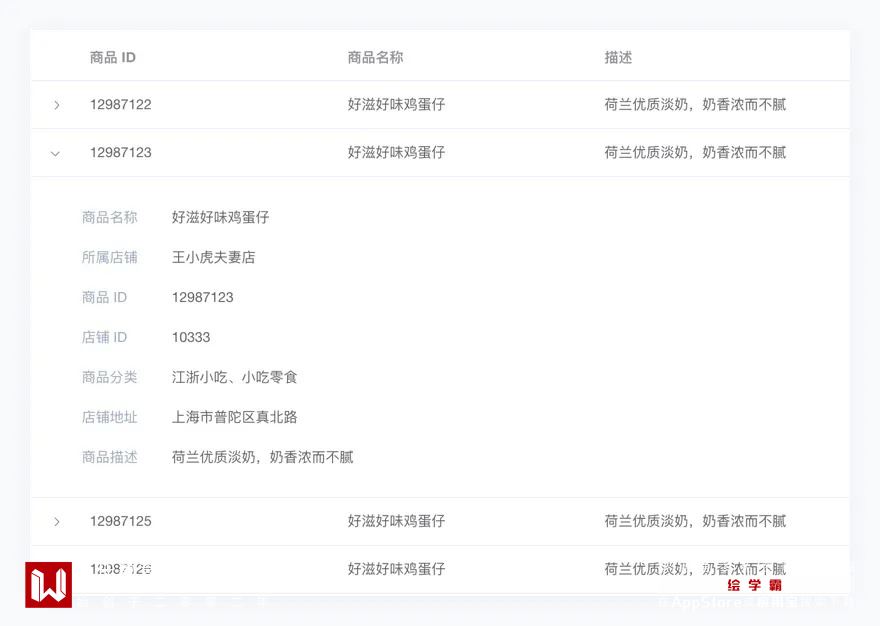Click the shop ID value 10333
Image resolution: width=880 pixels, height=626 pixels.
click(191, 338)
